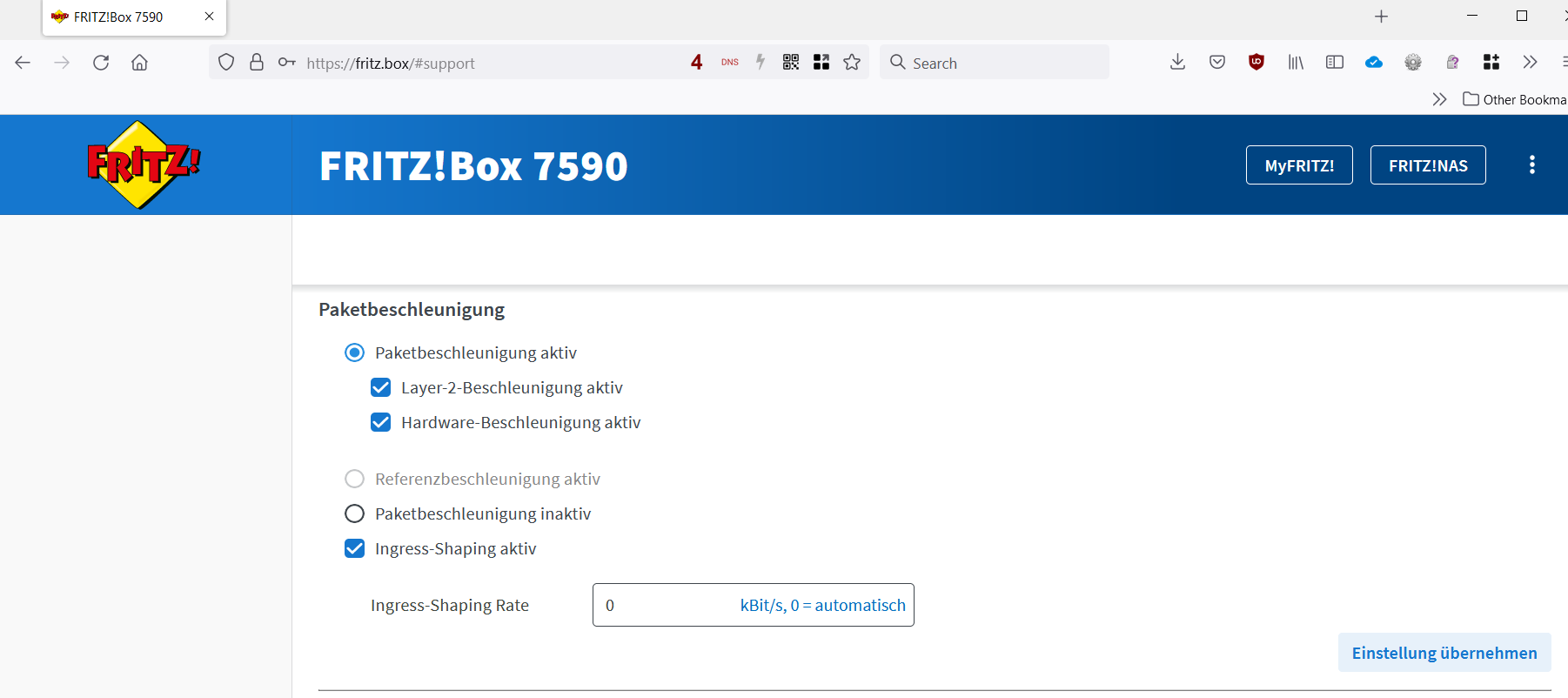1568x698 pixels.
Task: Switch to the FRITZ!Box 7590 tab
Action: tap(134, 17)
